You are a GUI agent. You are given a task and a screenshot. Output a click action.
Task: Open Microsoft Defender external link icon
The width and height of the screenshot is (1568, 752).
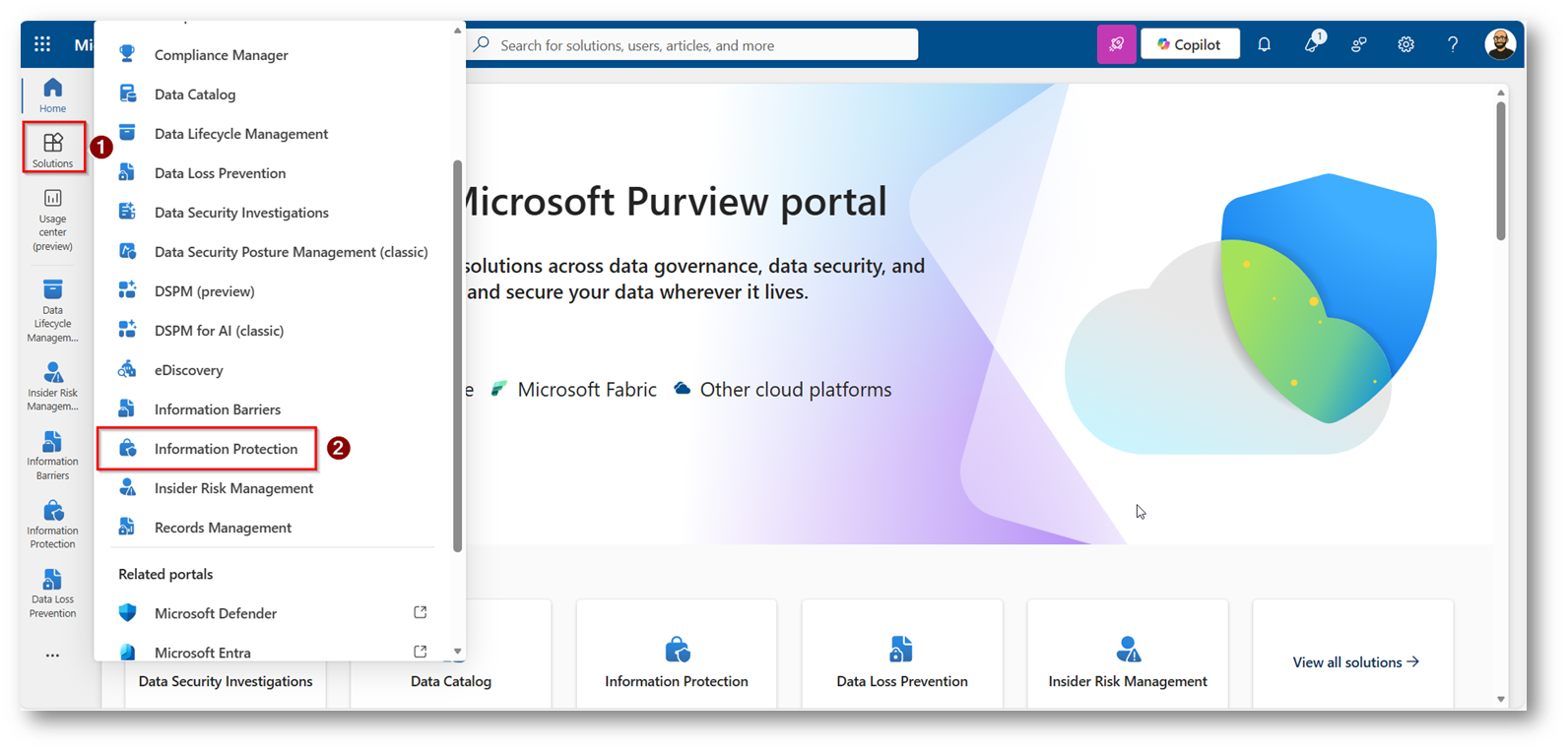421,612
